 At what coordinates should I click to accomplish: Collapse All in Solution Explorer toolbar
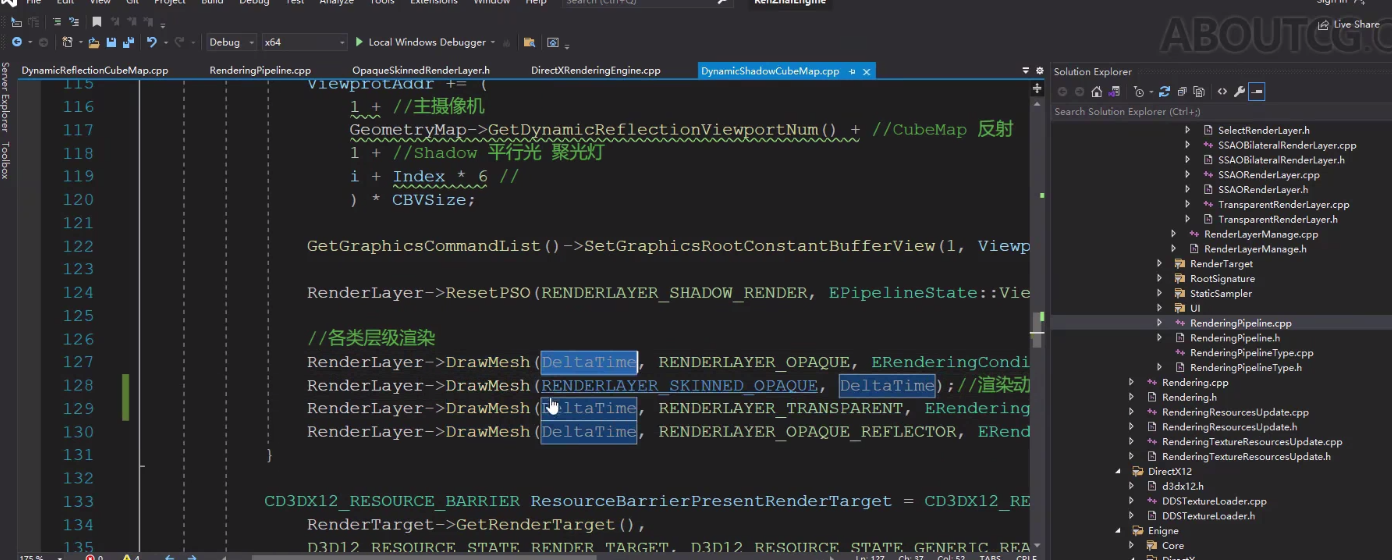pyautogui.click(x=1182, y=91)
